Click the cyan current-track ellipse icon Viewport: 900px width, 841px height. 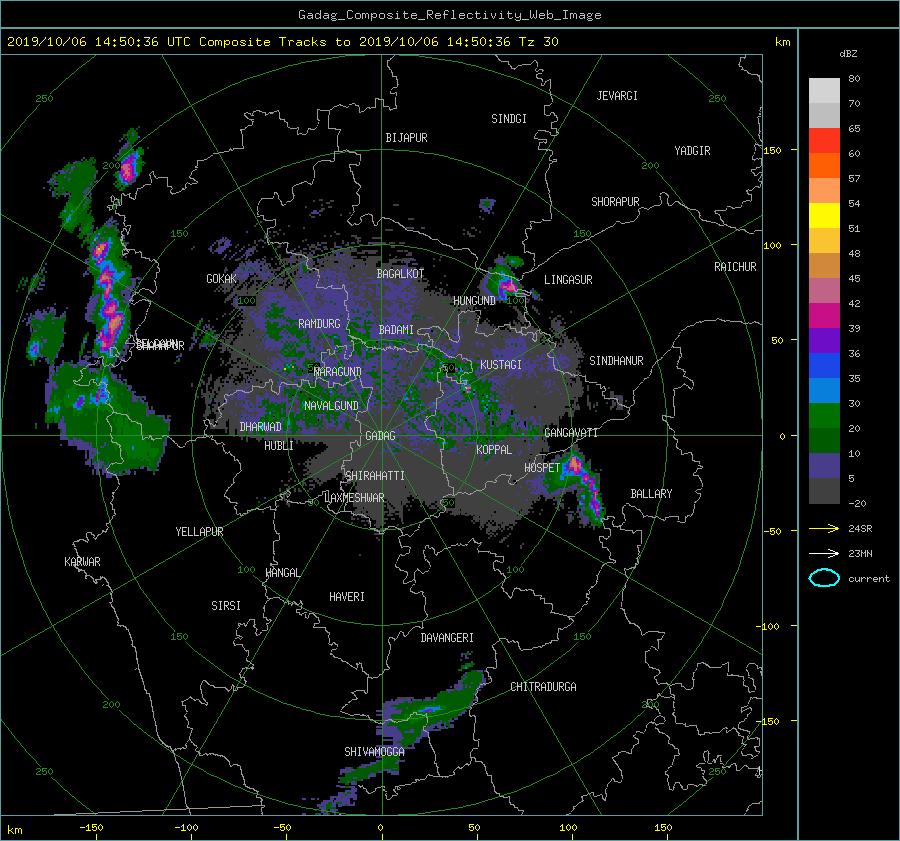coord(824,578)
